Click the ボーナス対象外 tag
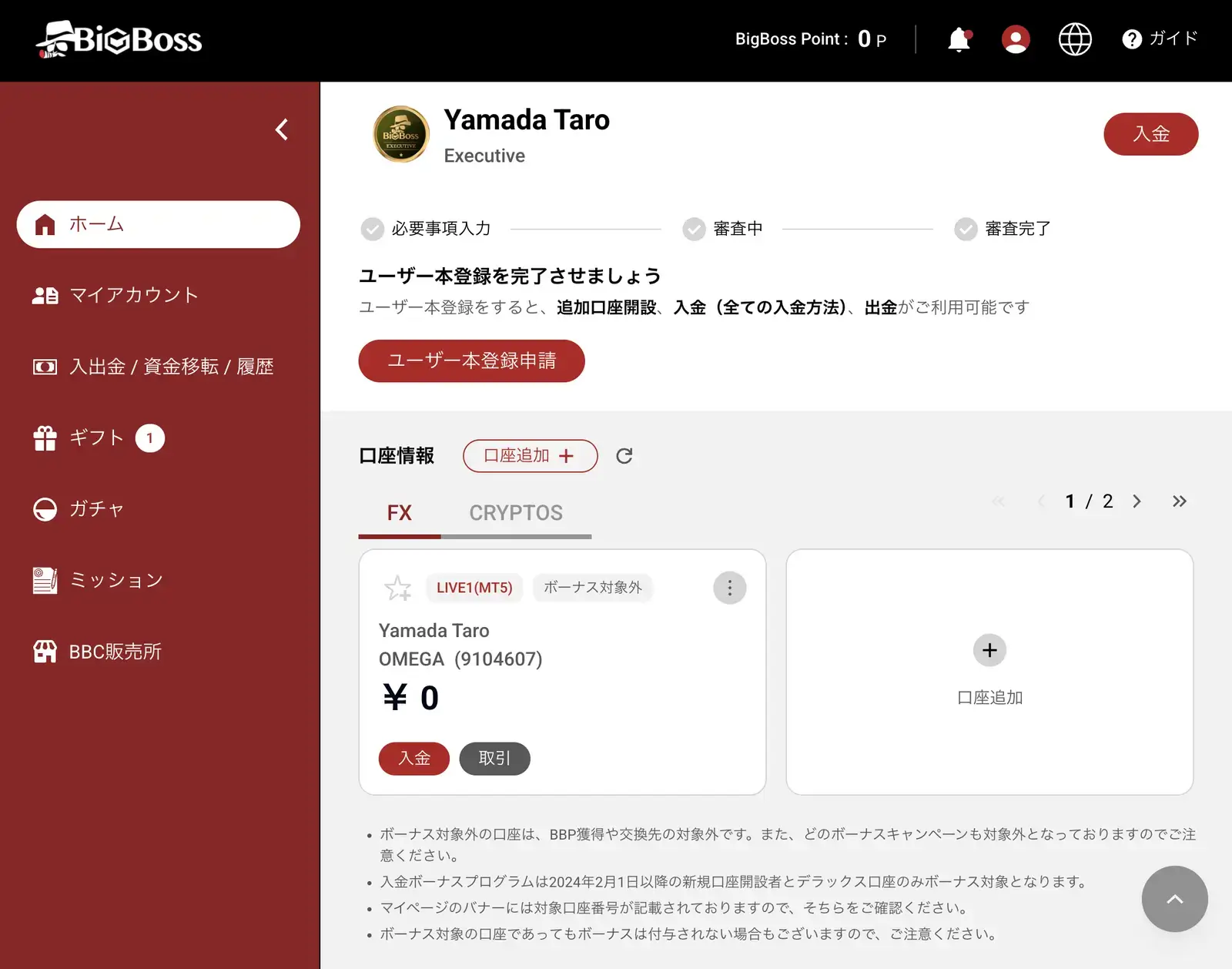1232x969 pixels. coord(592,588)
